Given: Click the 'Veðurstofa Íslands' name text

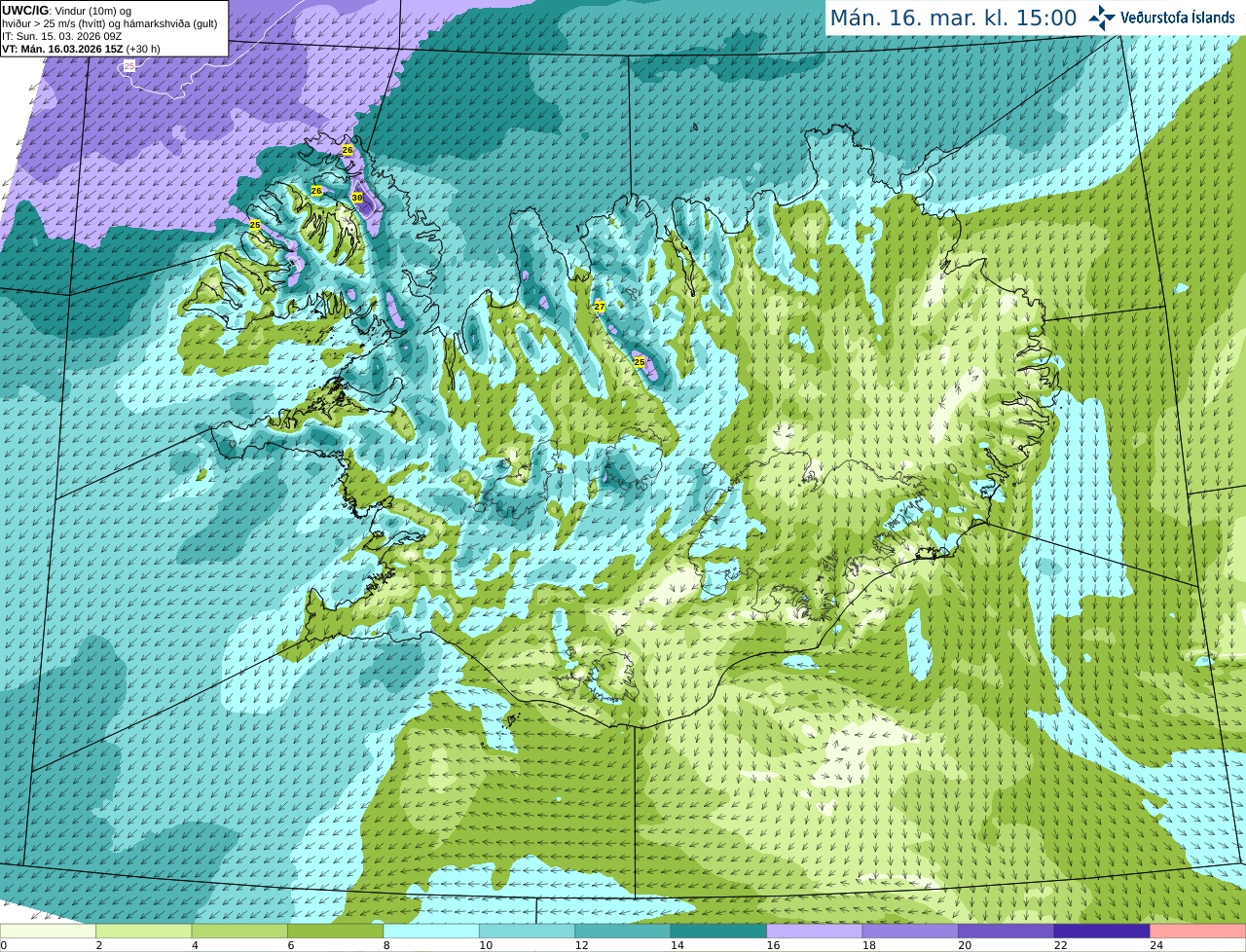Looking at the screenshot, I should pos(1178,18).
